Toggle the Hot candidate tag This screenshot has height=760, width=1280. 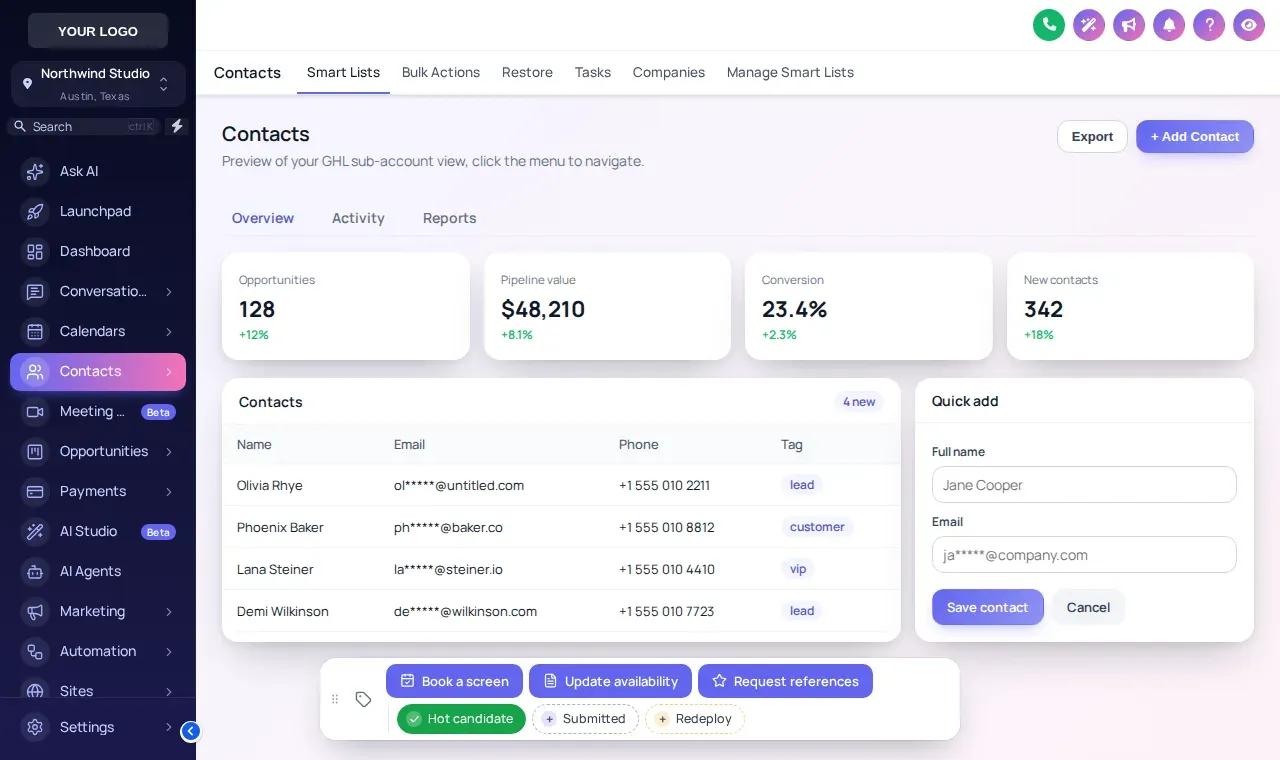point(461,719)
